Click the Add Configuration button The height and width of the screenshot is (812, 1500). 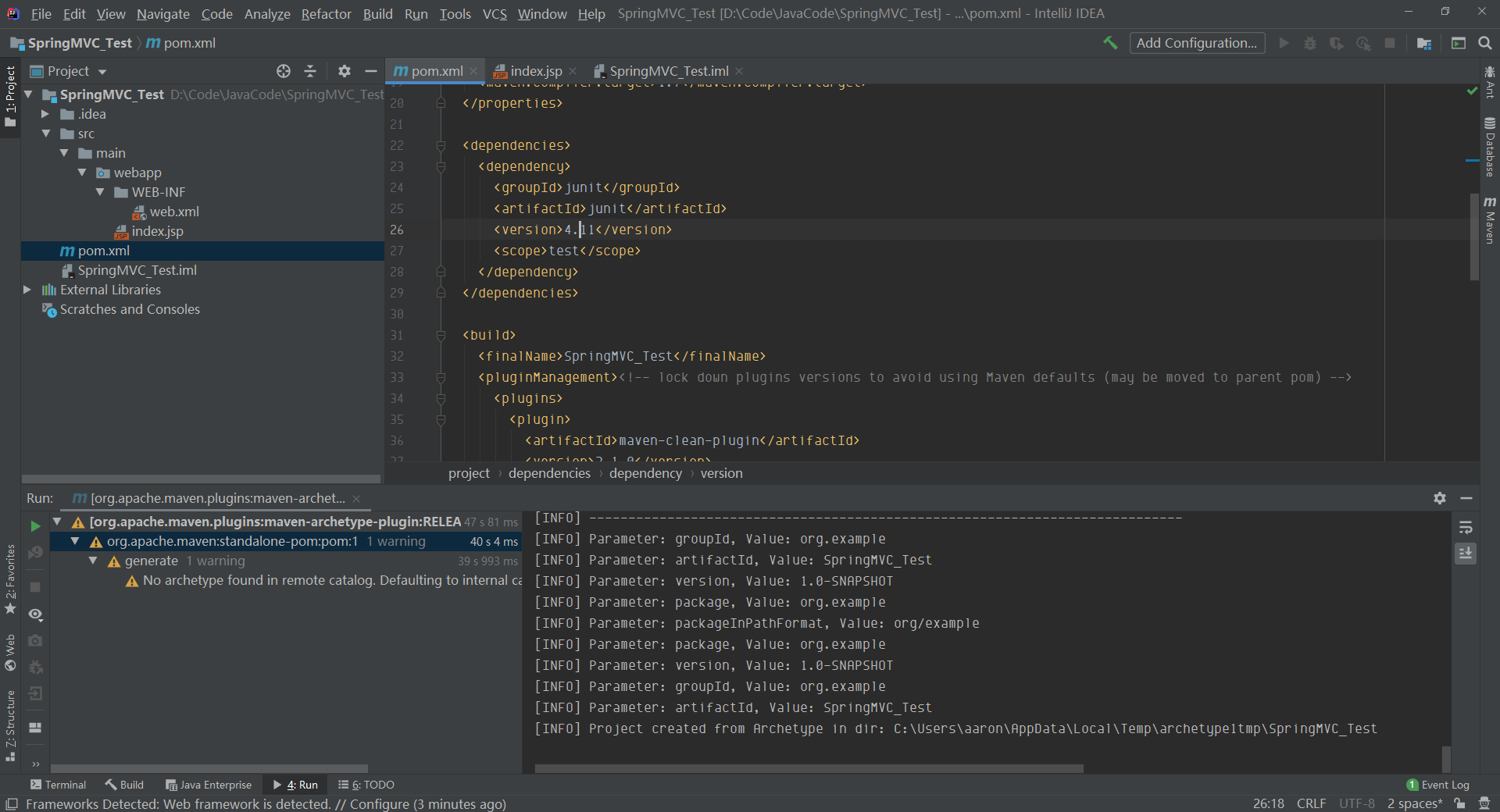point(1196,43)
